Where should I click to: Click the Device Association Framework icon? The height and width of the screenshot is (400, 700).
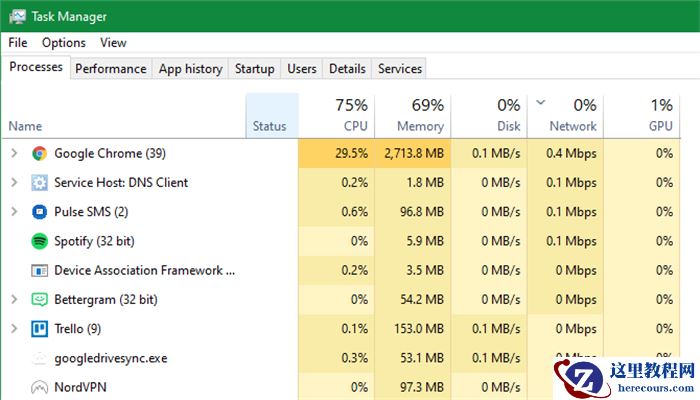(x=39, y=271)
